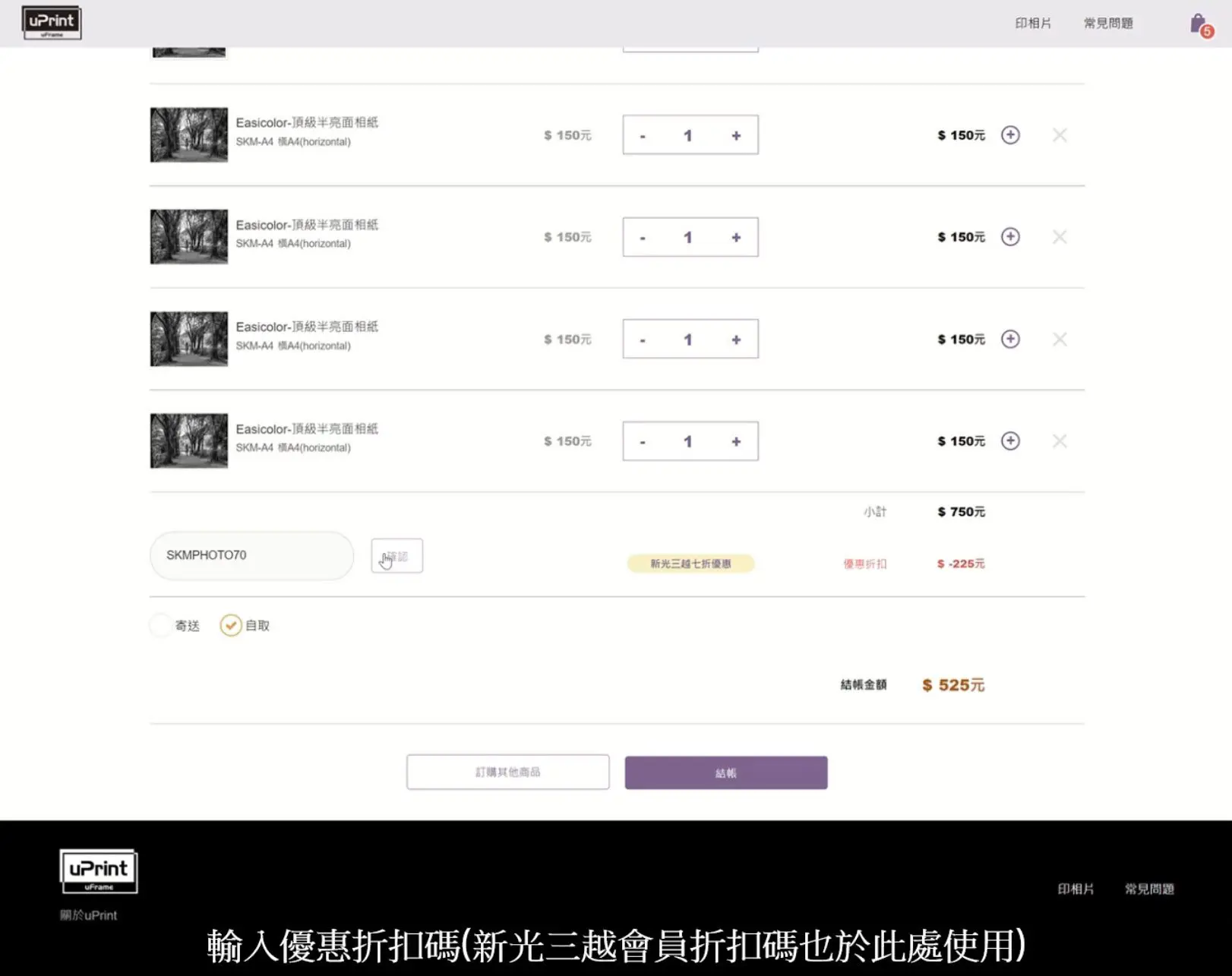This screenshot has width=1232, height=976.
Task: Remove third visible item with X icon
Action: coord(1060,340)
